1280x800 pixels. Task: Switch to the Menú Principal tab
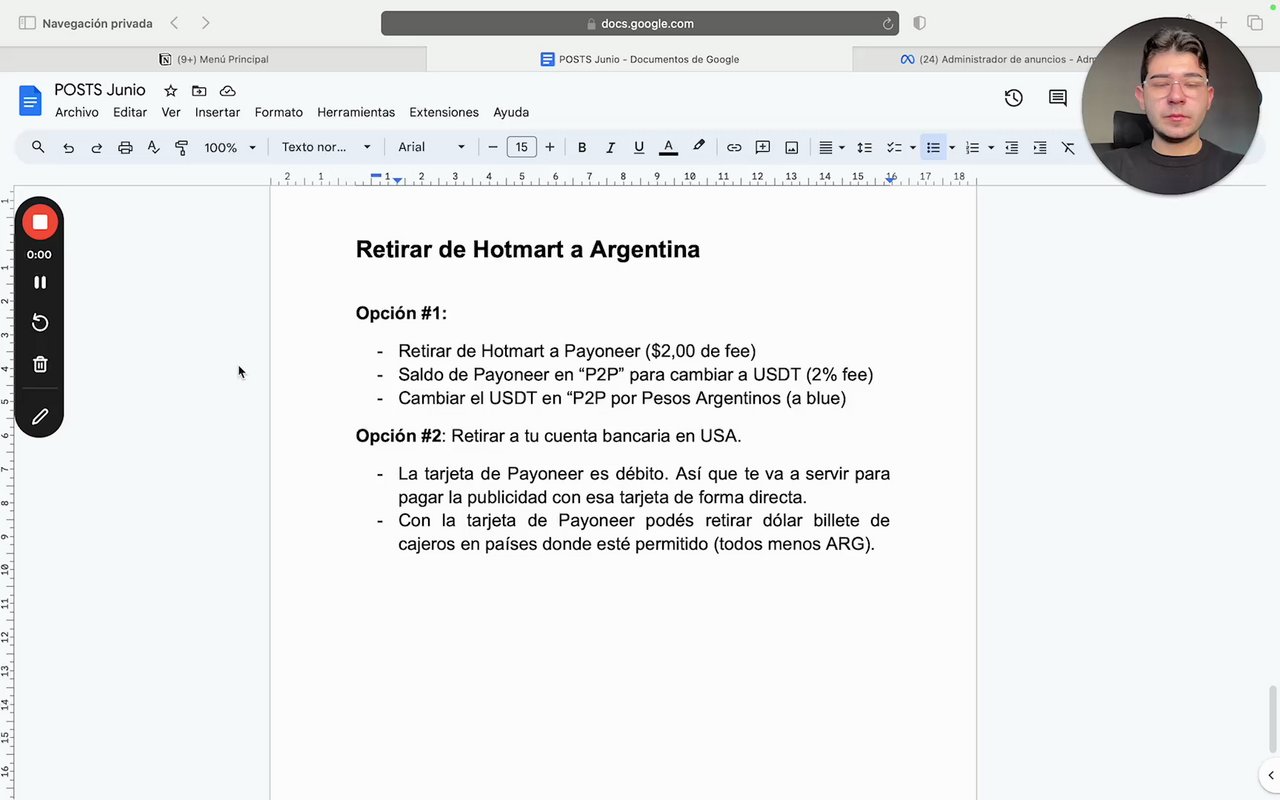coord(214,59)
